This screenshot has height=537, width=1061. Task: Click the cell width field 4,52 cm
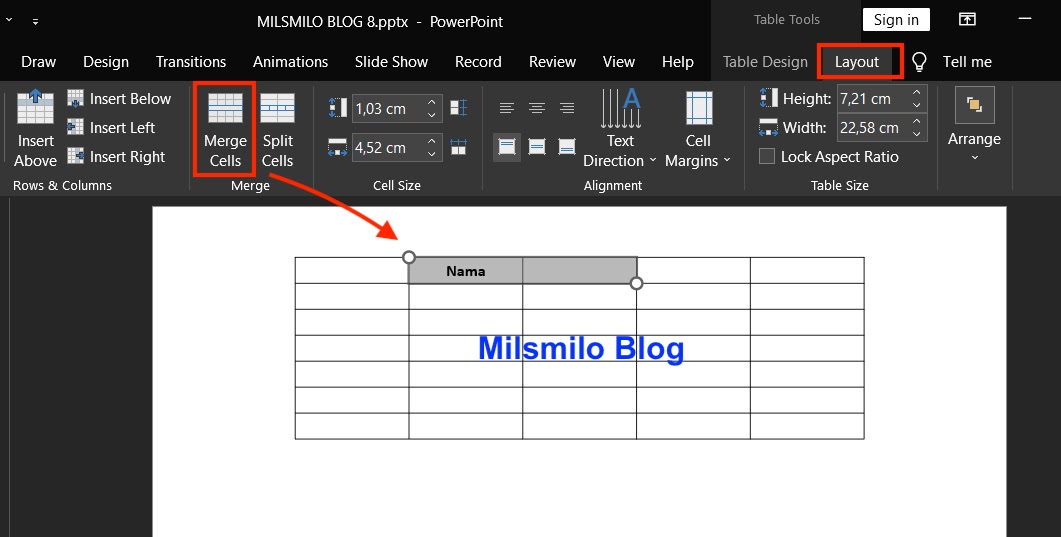point(389,147)
